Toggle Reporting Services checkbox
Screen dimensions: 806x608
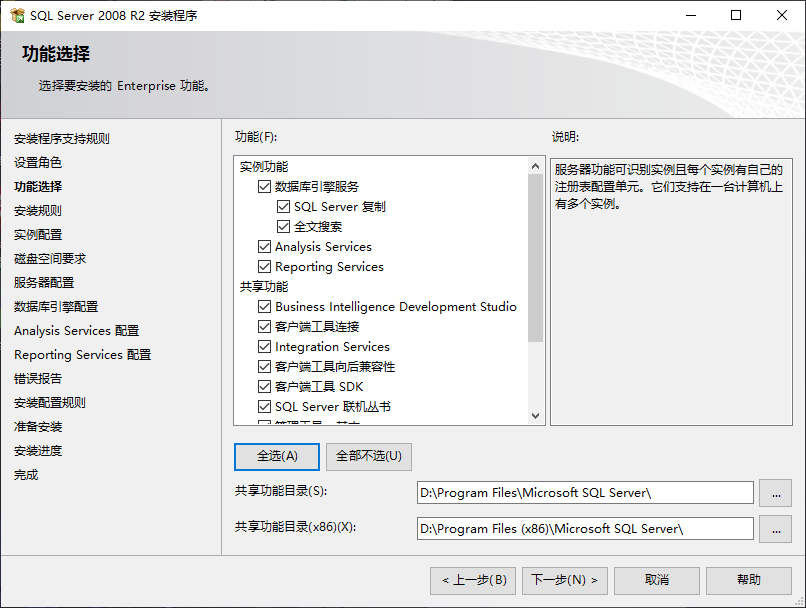pyautogui.click(x=264, y=267)
